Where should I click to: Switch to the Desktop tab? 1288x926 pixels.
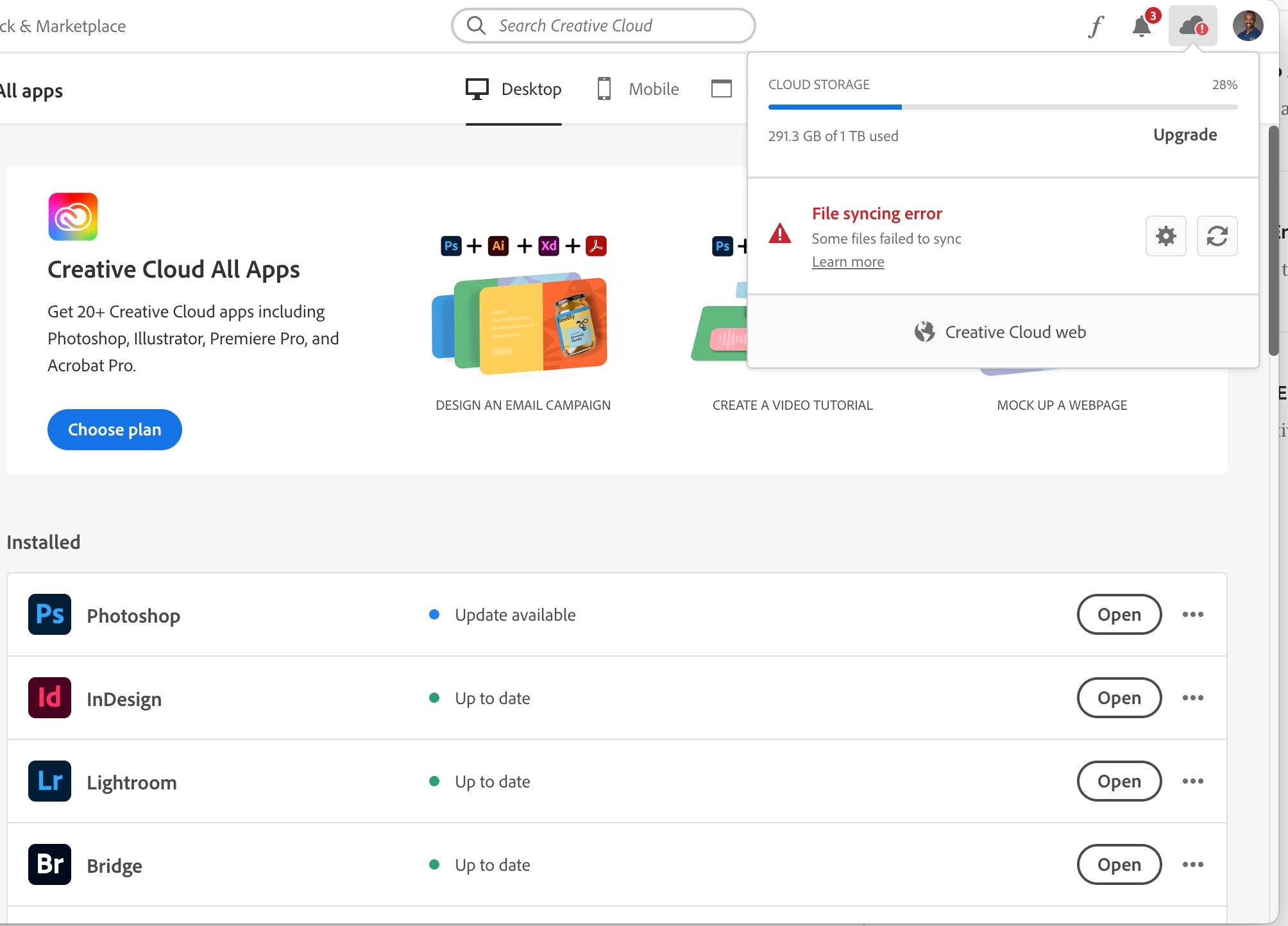[x=514, y=89]
